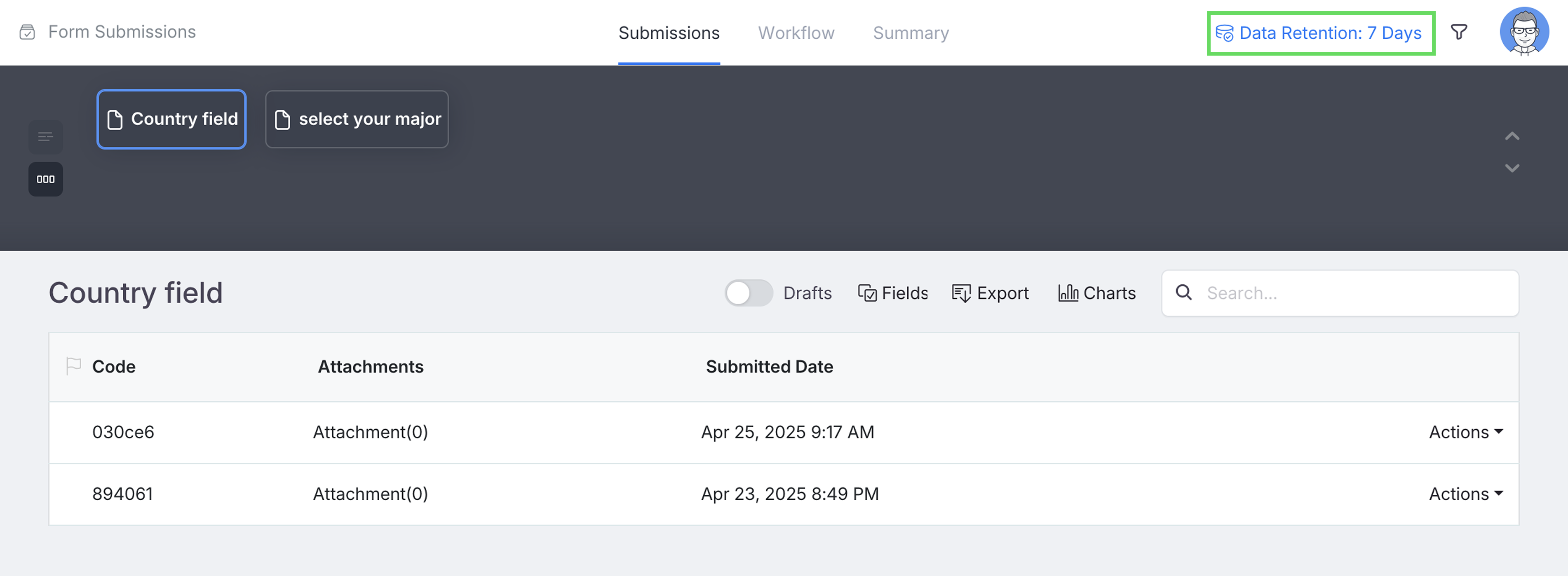Open Actions dropdown for 030ce6
Viewport: 1568px width, 576px height.
point(1465,432)
